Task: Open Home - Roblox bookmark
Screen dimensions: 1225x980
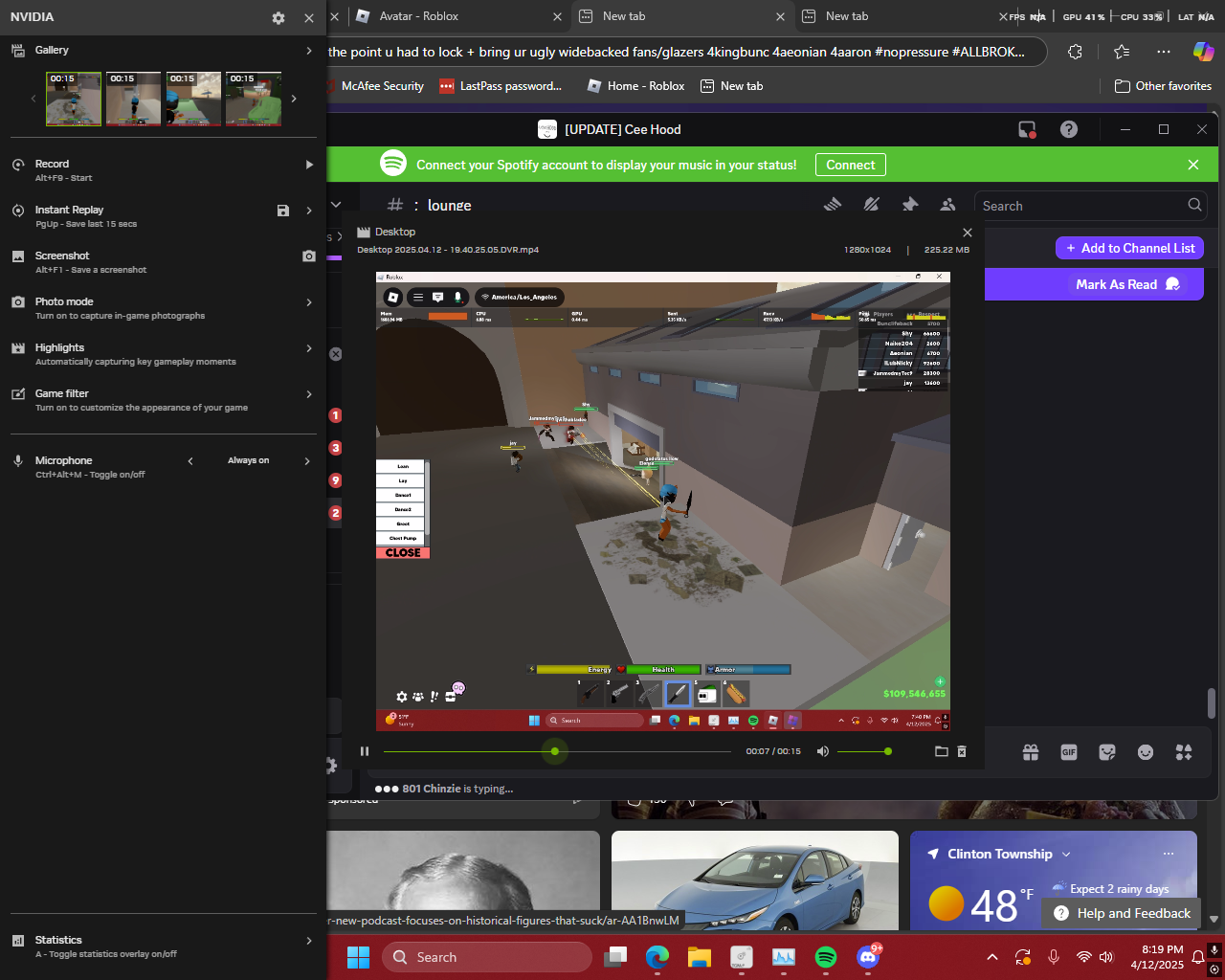Action: [x=636, y=86]
